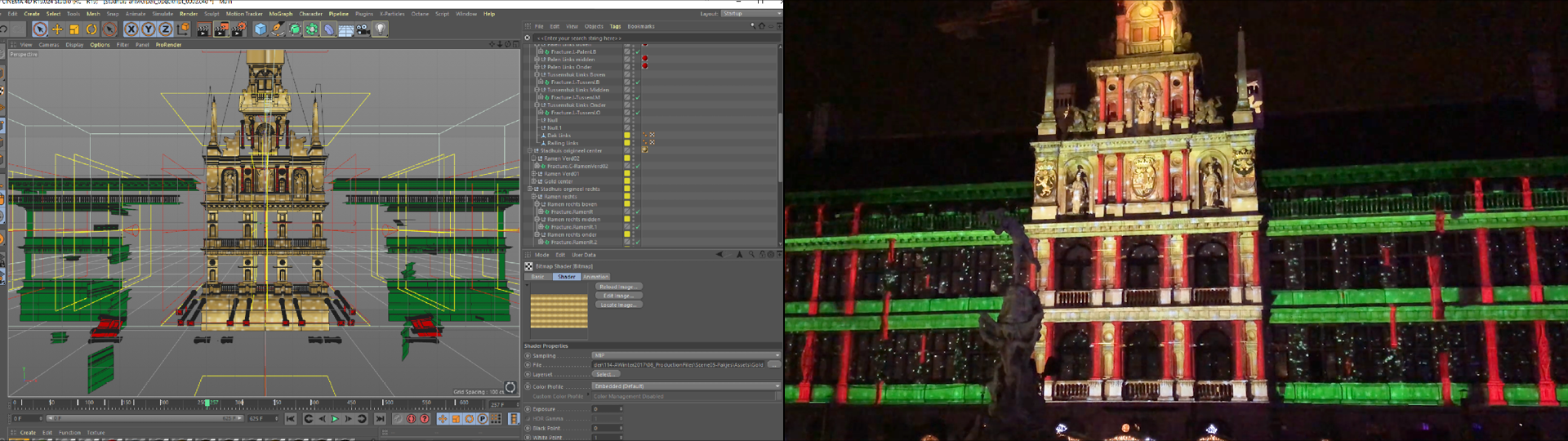Viewport: 1568px width, 441px height.
Task: Select the spline Pen tool
Action: tap(278, 29)
